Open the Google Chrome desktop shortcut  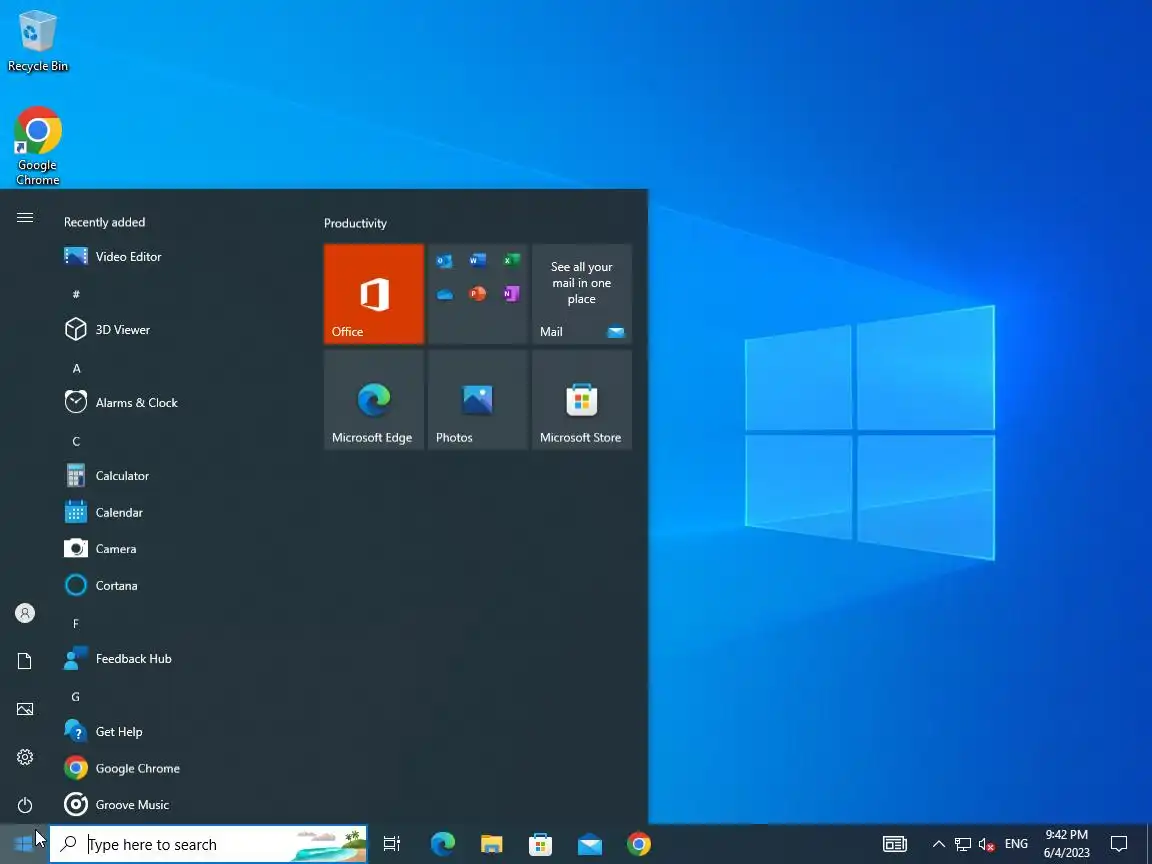point(37,146)
